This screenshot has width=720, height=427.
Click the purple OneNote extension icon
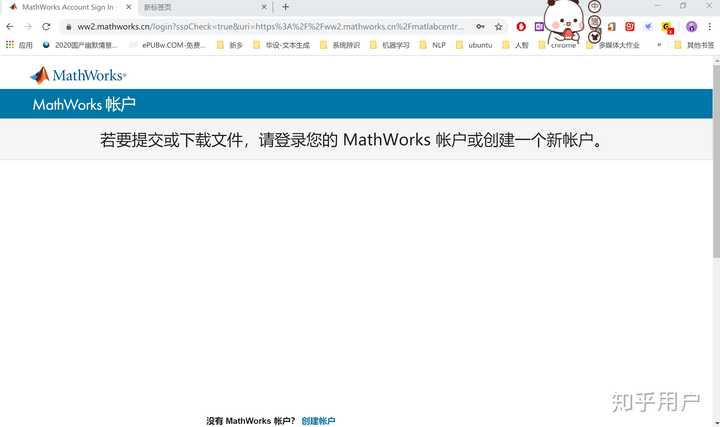(x=539, y=27)
